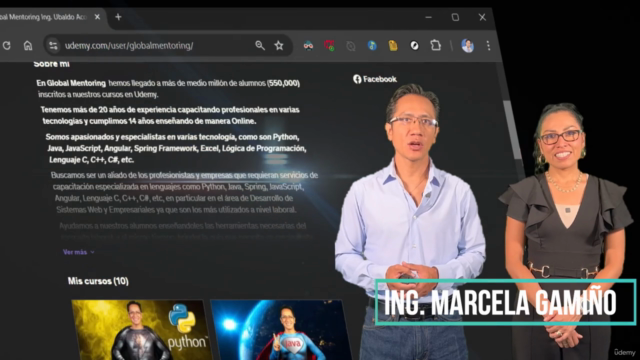Go to the browser home page icon
The image size is (640, 360).
click(28, 45)
